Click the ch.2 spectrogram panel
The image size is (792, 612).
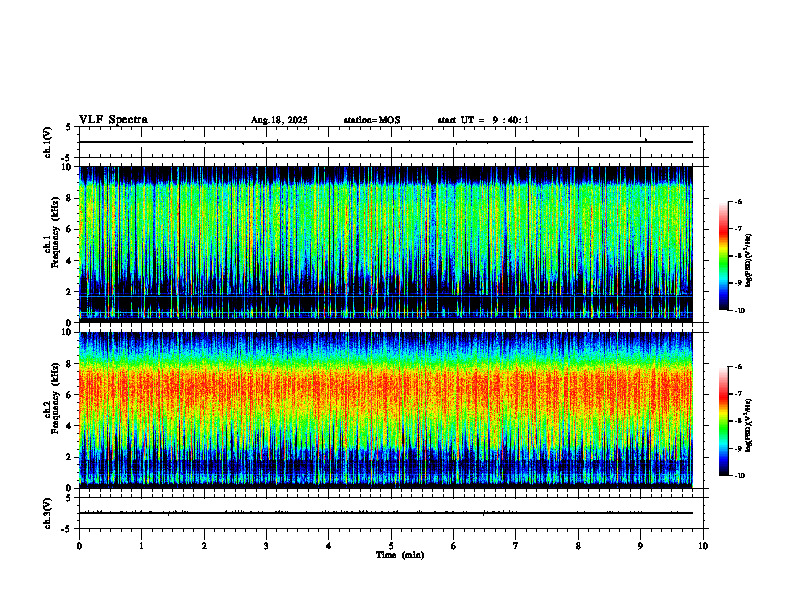(386, 410)
